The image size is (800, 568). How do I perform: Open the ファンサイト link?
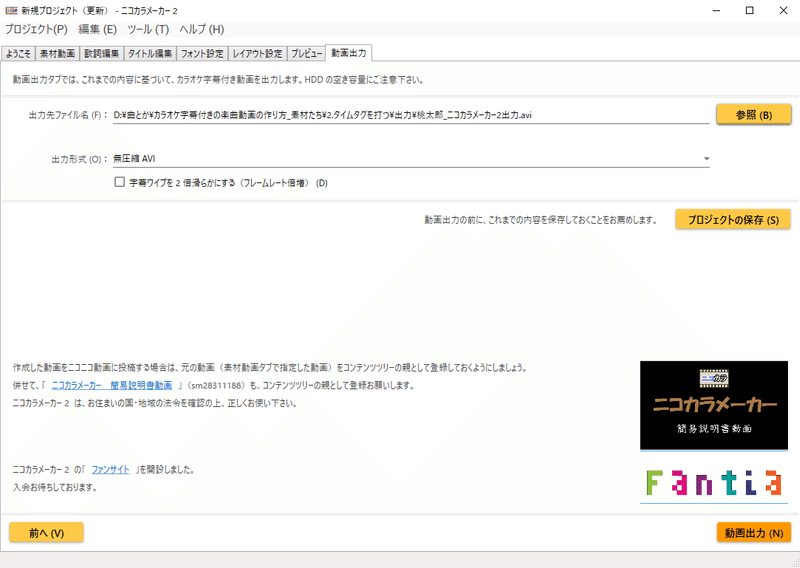tap(110, 470)
